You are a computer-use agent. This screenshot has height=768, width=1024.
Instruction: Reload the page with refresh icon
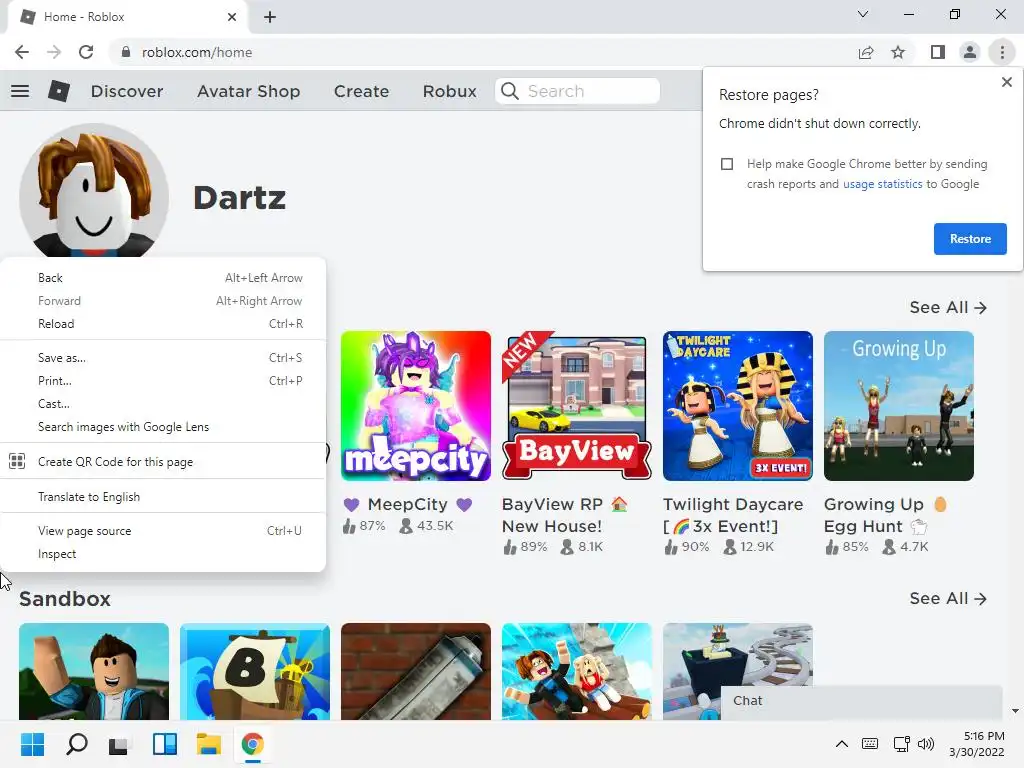(x=86, y=52)
